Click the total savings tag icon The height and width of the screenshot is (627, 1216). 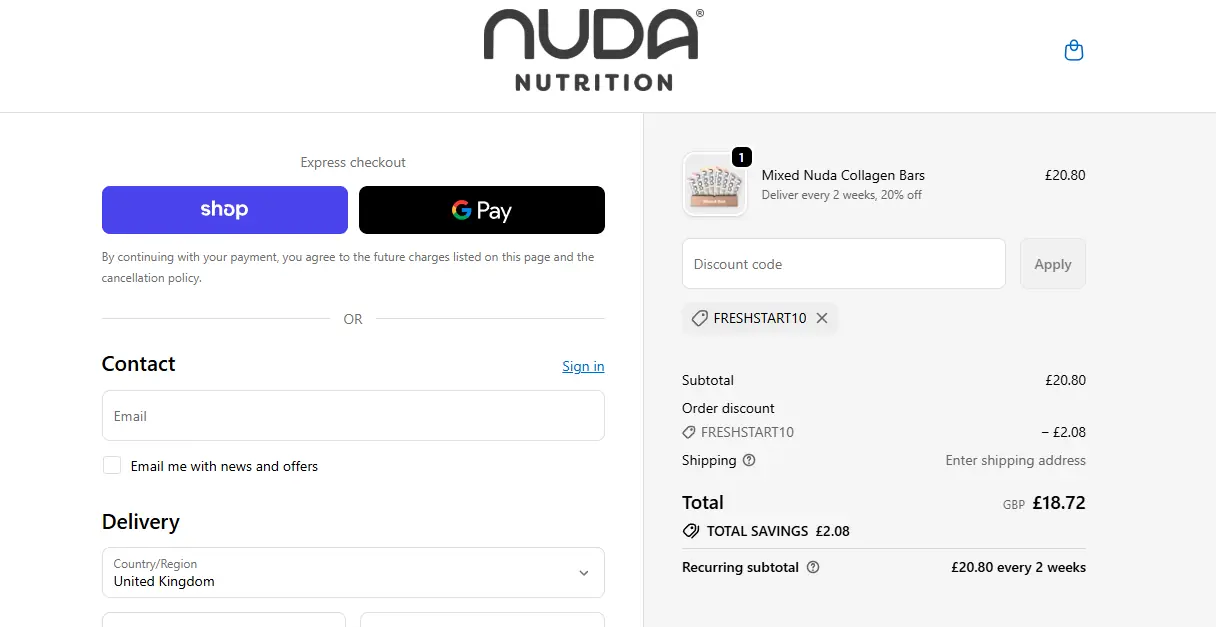click(691, 531)
